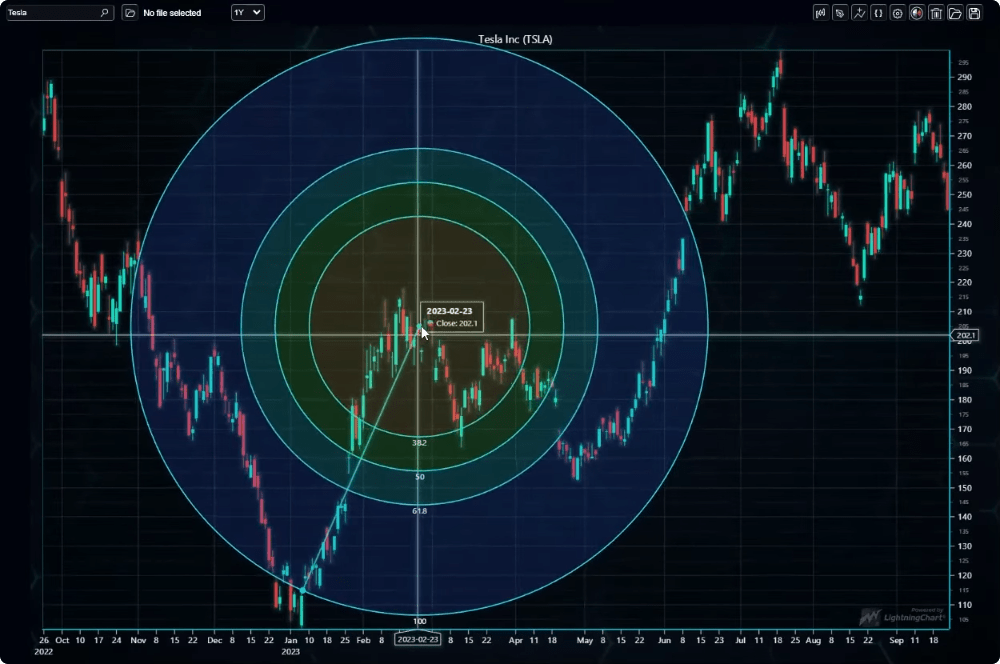The height and width of the screenshot is (664, 1000).
Task: Open the curly braces code icon
Action: click(878, 13)
